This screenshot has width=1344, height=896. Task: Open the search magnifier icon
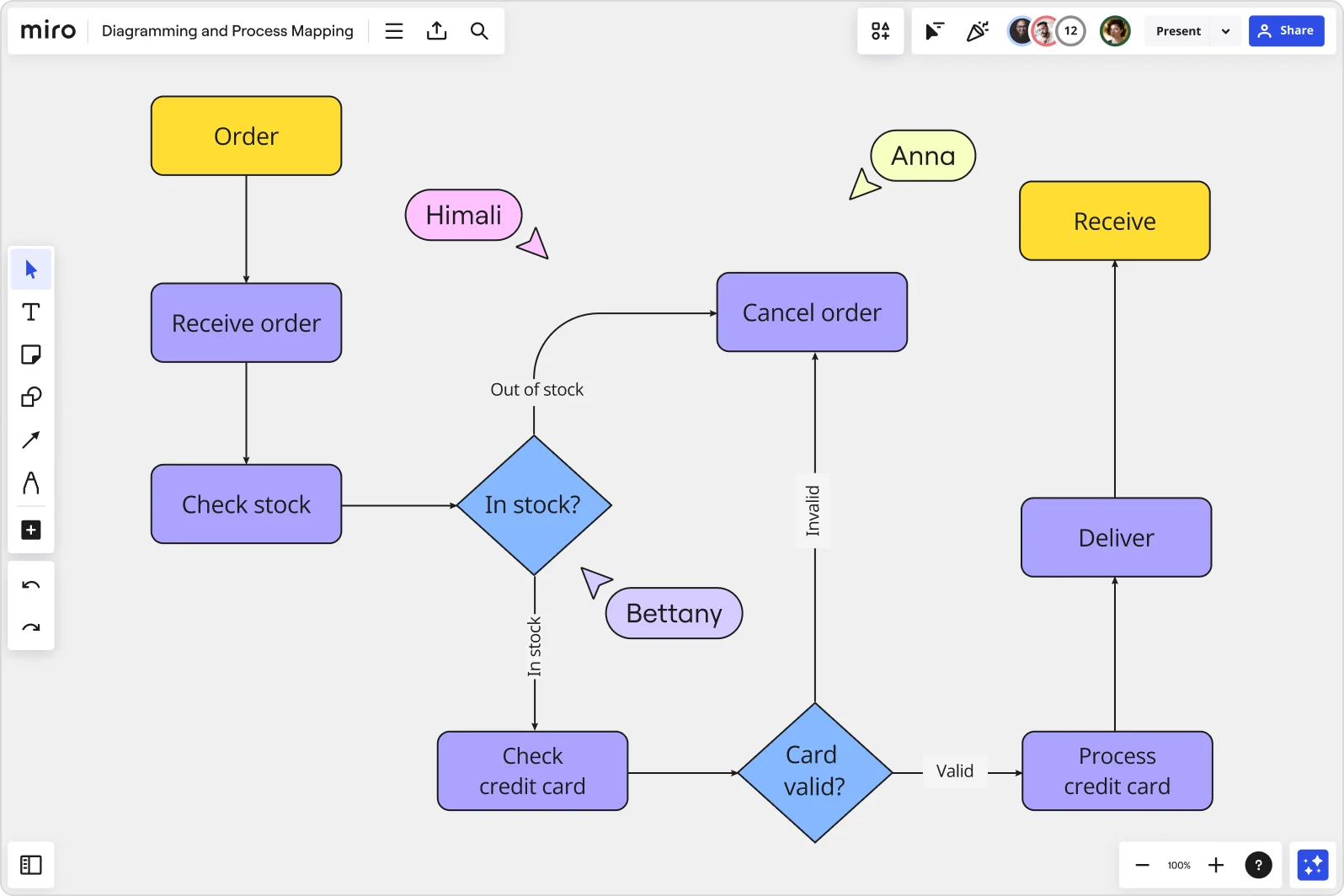pyautogui.click(x=479, y=31)
